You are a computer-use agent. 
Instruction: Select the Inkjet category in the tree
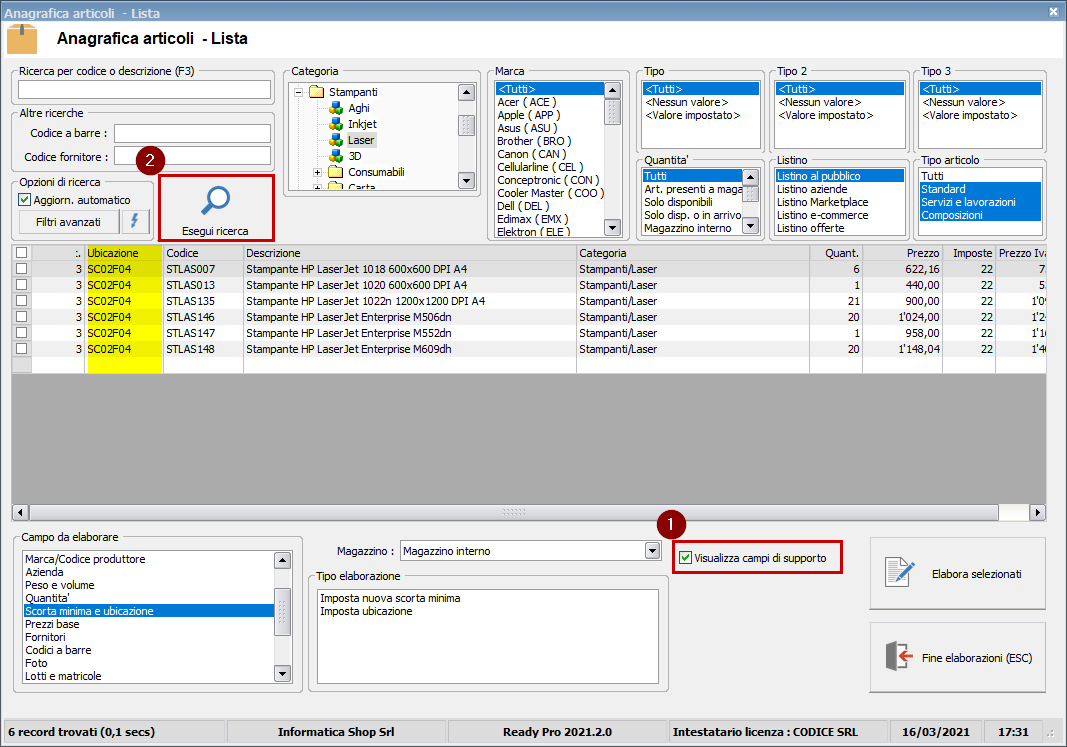click(362, 124)
